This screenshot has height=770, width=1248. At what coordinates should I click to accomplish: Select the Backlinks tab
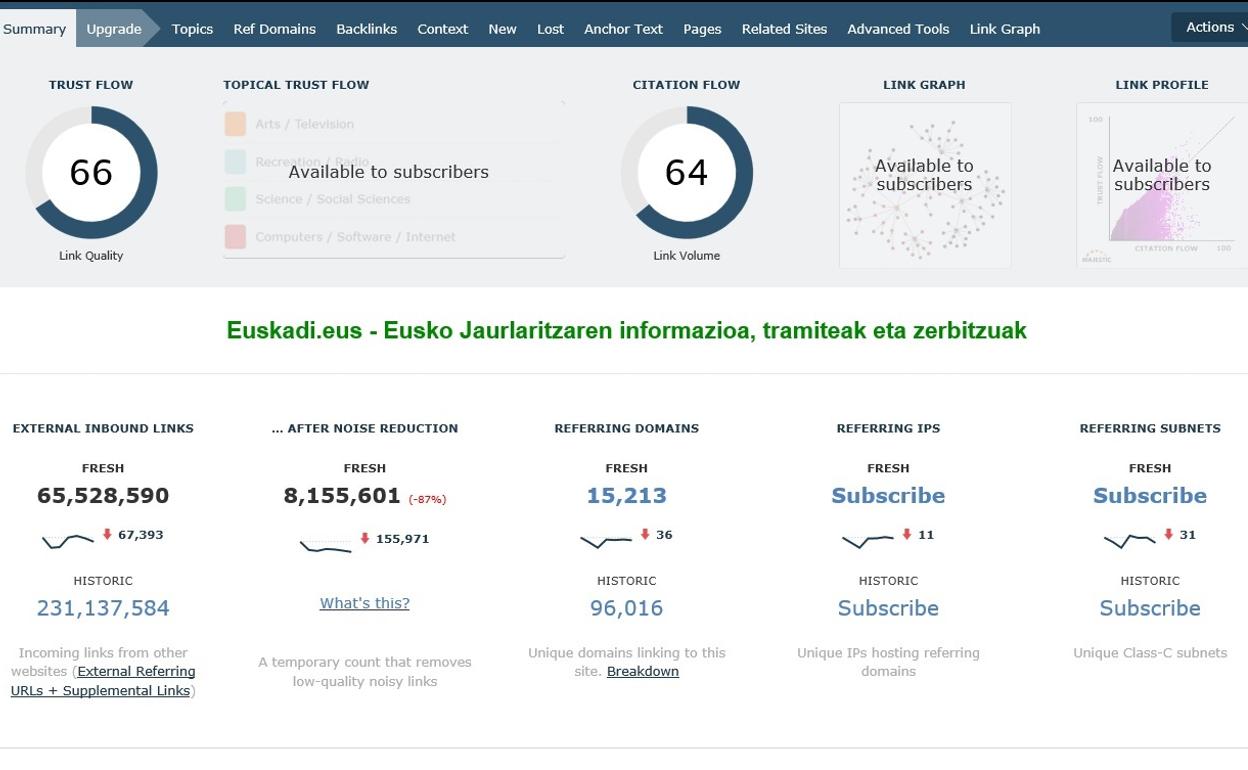[x=366, y=29]
